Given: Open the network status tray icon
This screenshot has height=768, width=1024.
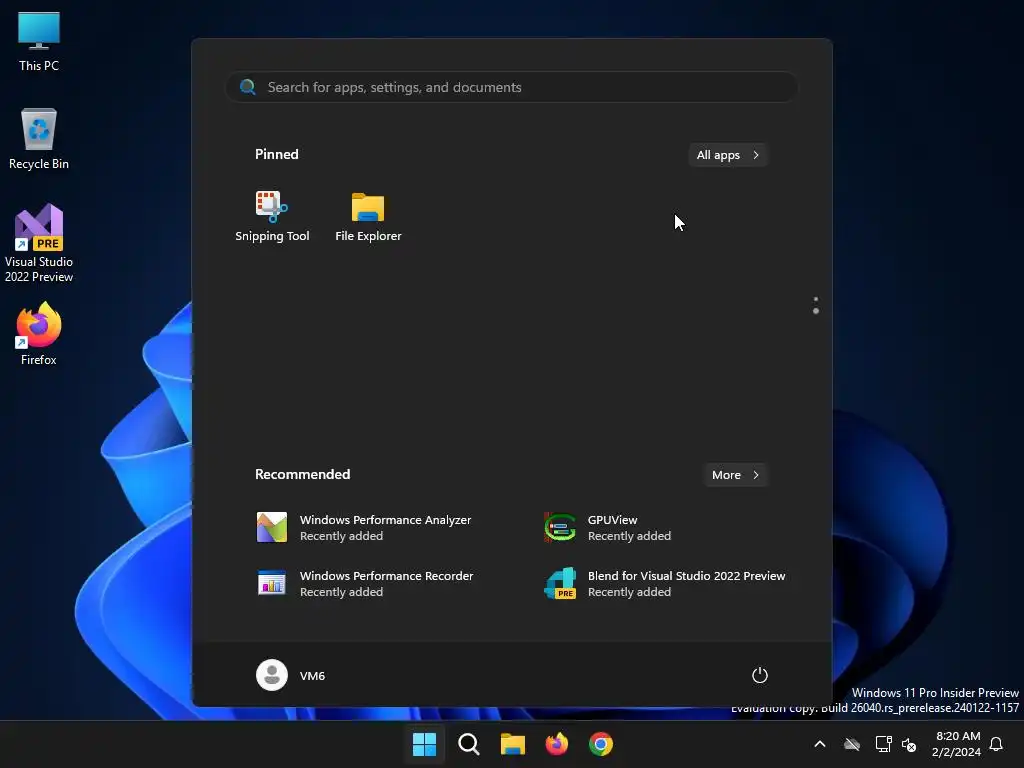Looking at the screenshot, I should [883, 744].
